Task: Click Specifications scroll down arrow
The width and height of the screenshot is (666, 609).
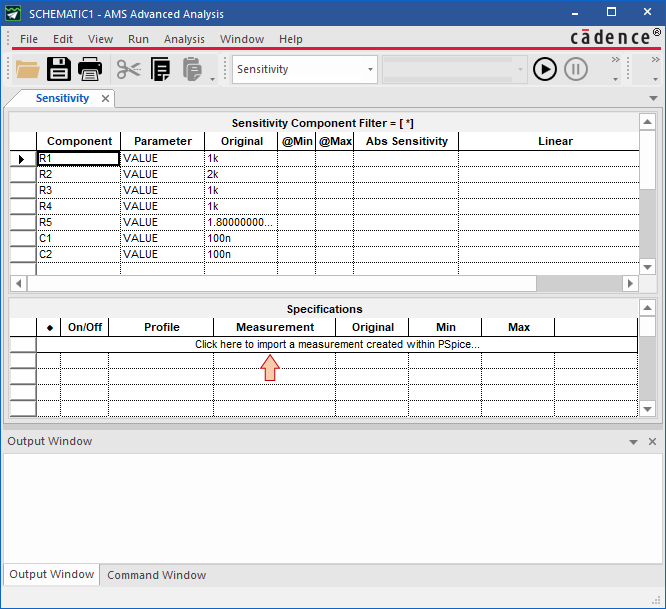Action: pyautogui.click(x=647, y=409)
